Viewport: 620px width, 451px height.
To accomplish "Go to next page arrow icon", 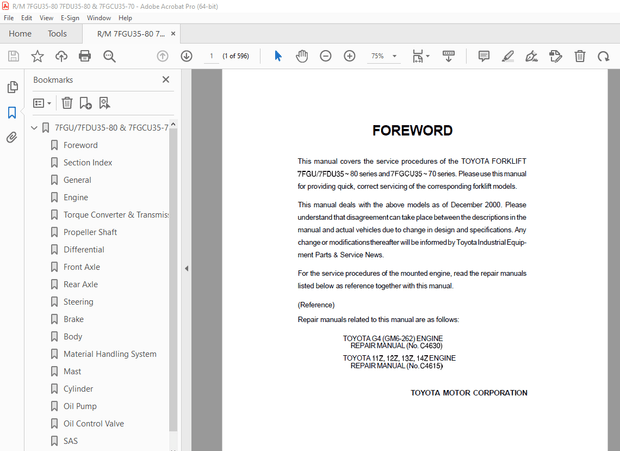I will pyautogui.click(x=186, y=56).
